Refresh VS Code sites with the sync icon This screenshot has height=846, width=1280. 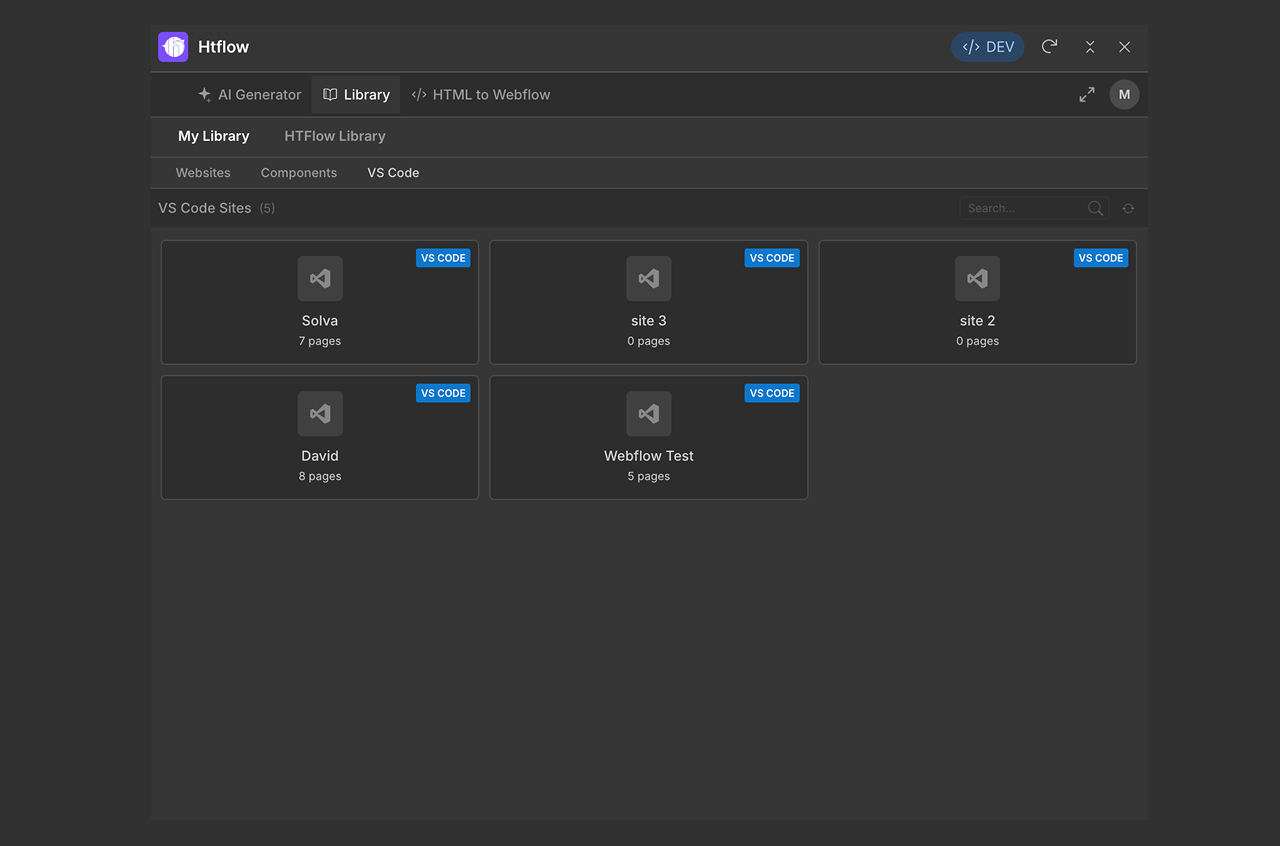click(1128, 208)
